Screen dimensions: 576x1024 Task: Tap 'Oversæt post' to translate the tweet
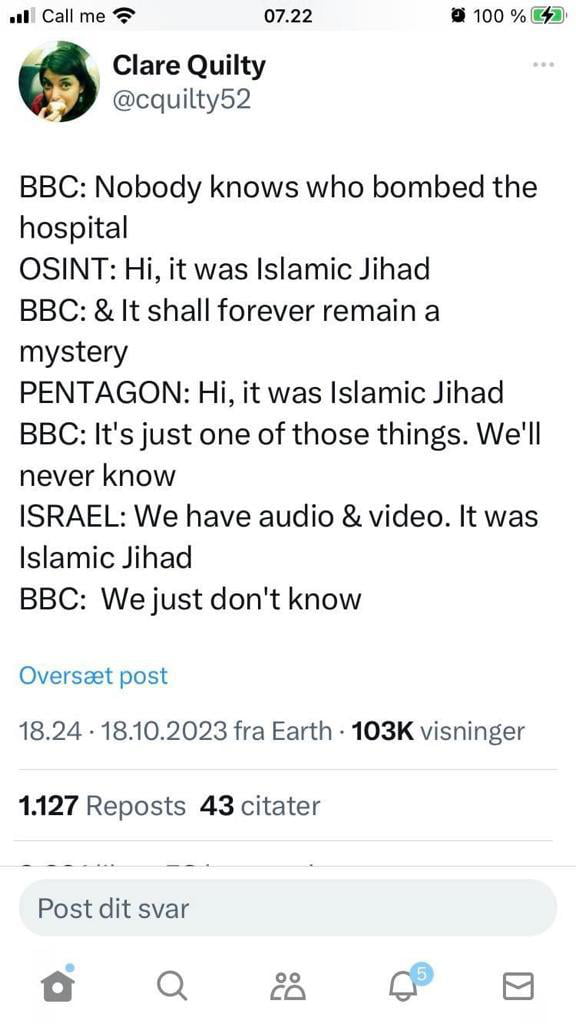click(92, 676)
